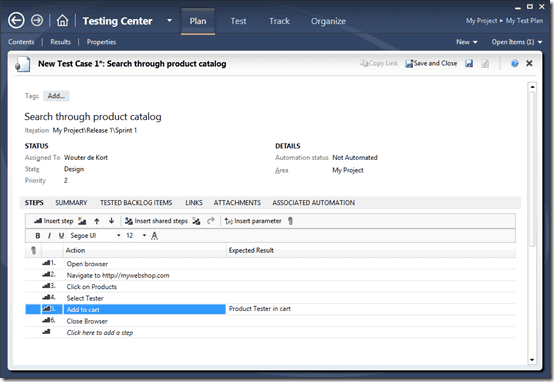Click step icon in the add-step row
Viewport: 554px width, 382px height.
click(46, 332)
